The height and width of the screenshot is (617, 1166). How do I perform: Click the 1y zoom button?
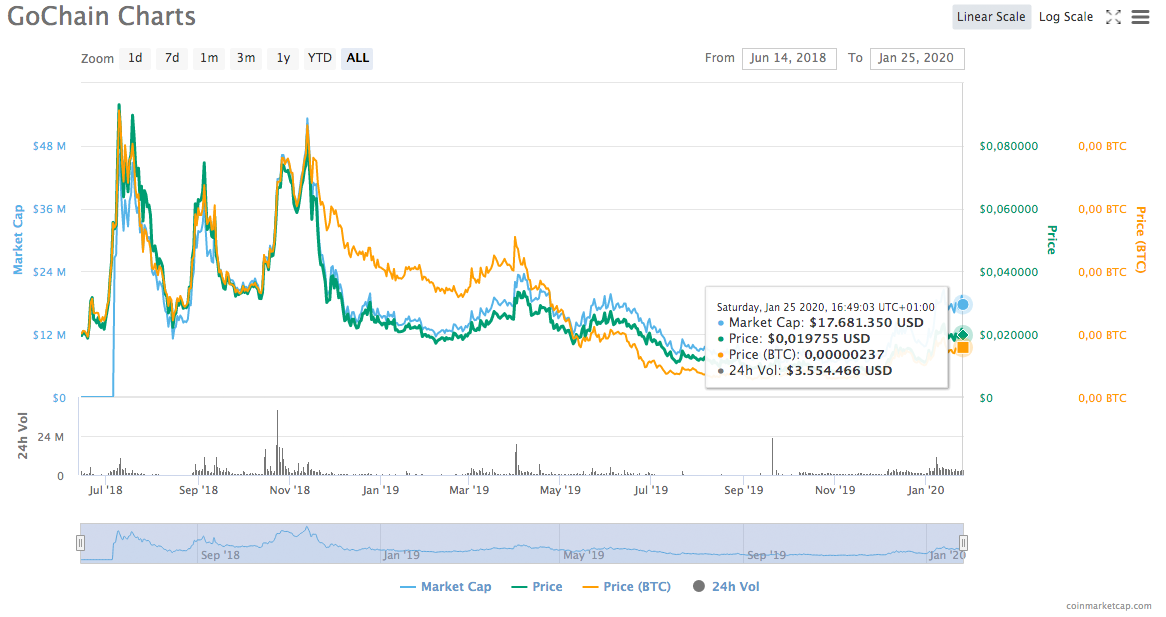282,58
